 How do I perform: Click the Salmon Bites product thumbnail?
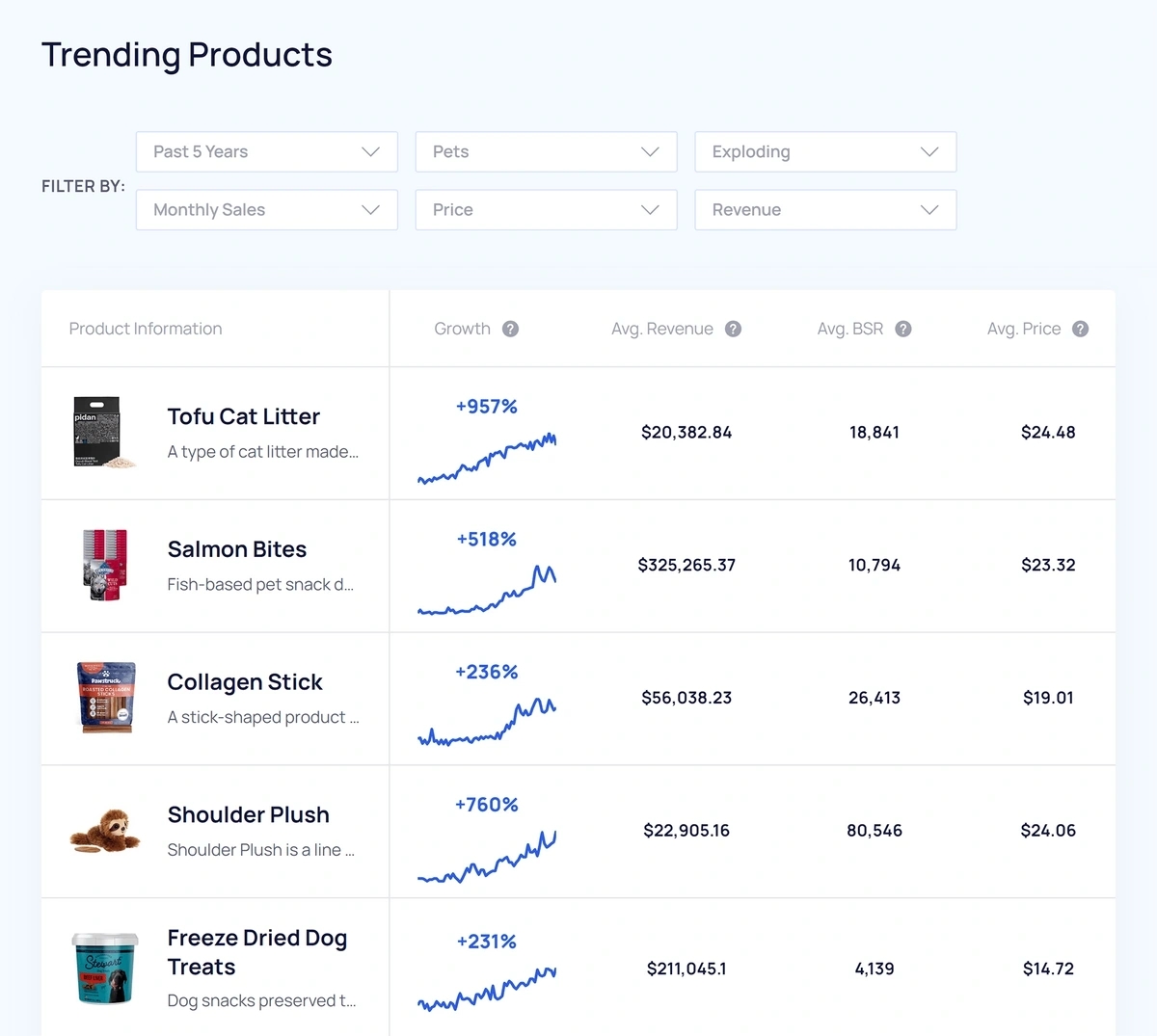click(x=104, y=566)
